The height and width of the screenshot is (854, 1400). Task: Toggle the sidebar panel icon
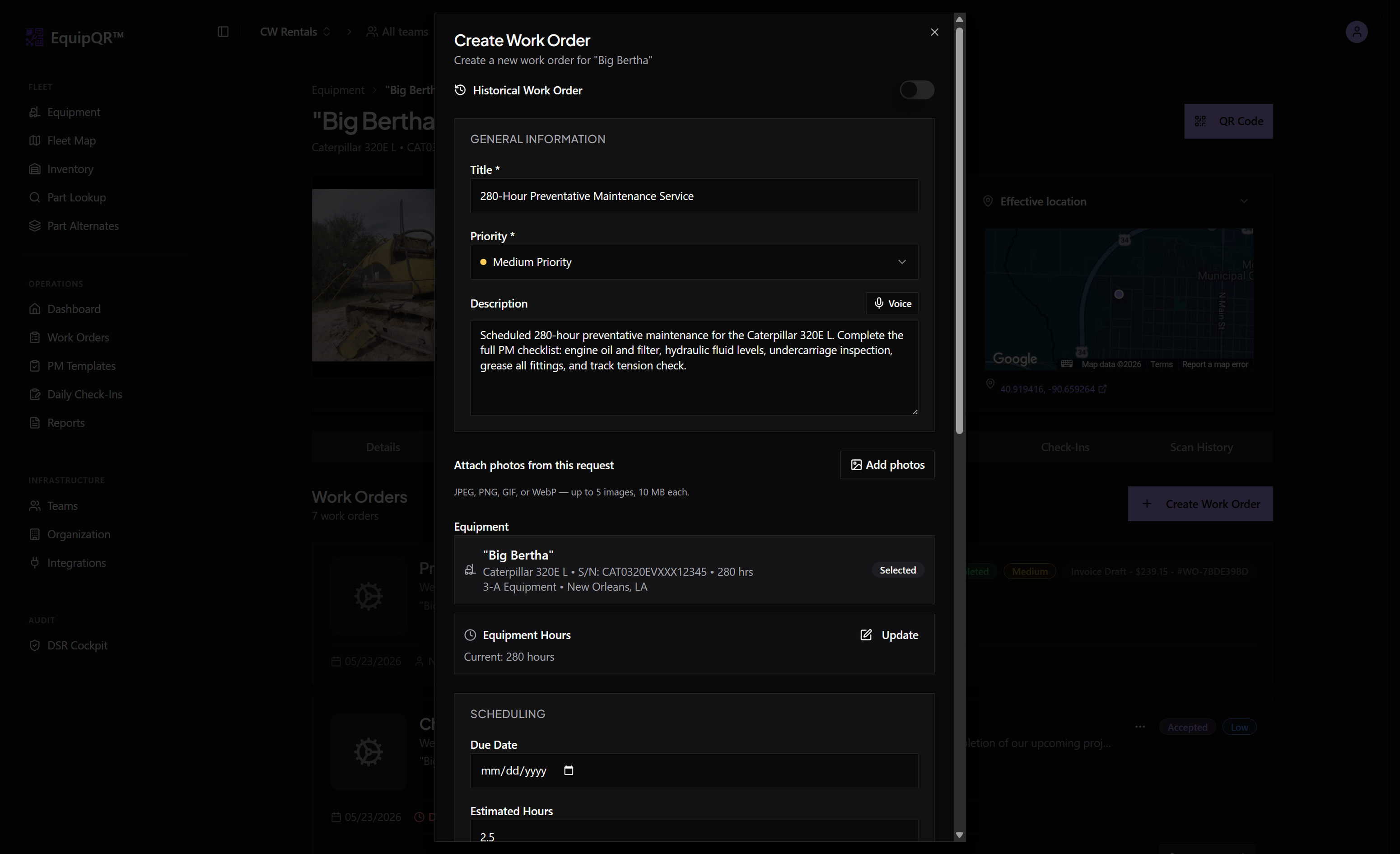[x=223, y=32]
